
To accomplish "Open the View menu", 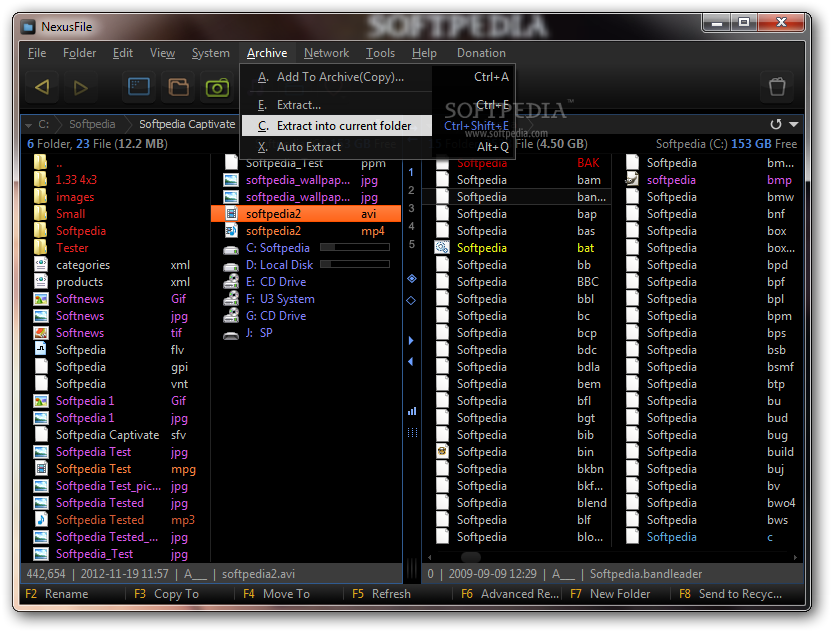I will pyautogui.click(x=162, y=53).
